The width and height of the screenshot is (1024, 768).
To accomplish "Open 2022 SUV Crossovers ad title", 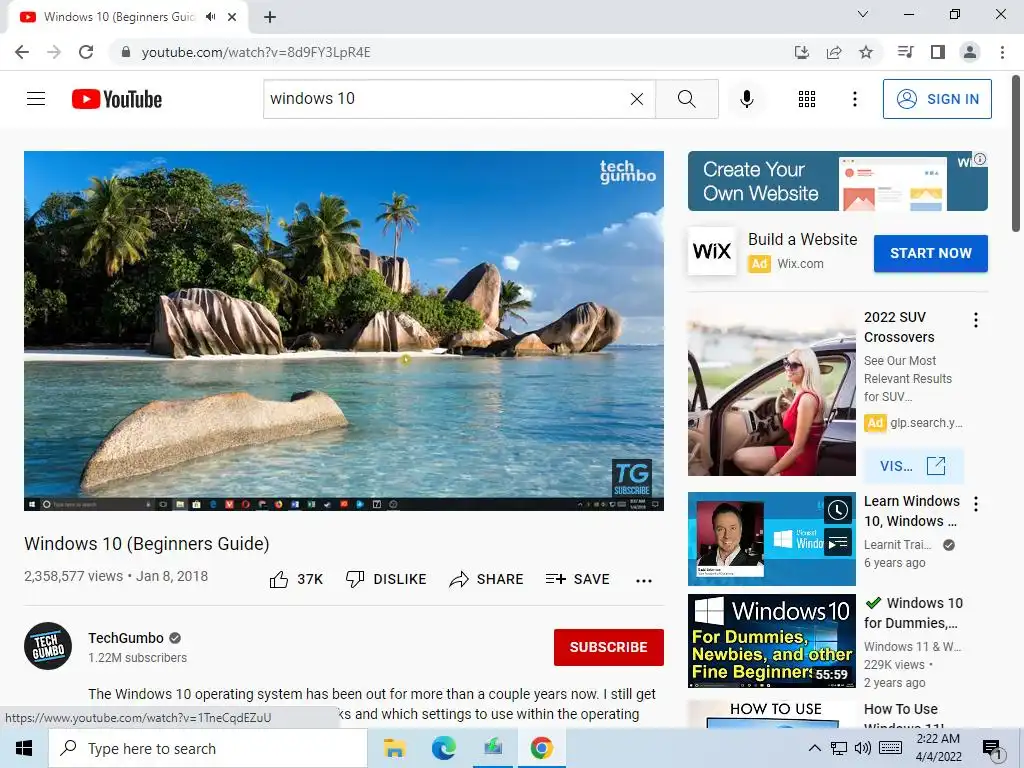I will (899, 327).
